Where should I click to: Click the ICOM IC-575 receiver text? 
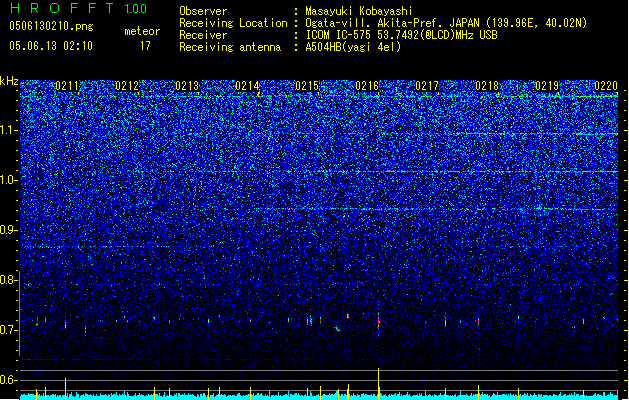click(x=401, y=35)
